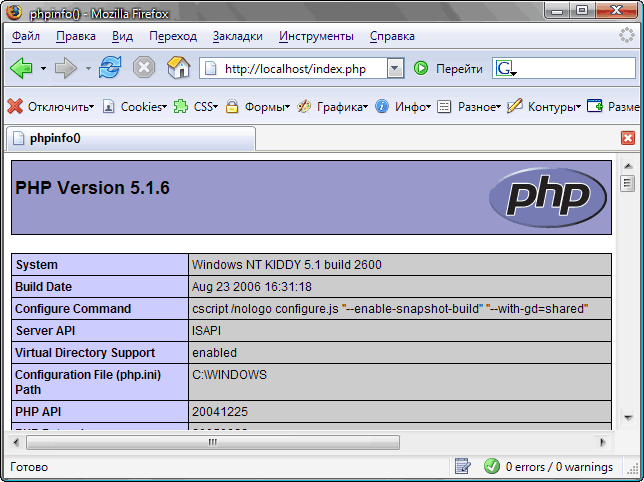Open the Справка menu
The height and width of the screenshot is (482, 644).
click(392, 36)
